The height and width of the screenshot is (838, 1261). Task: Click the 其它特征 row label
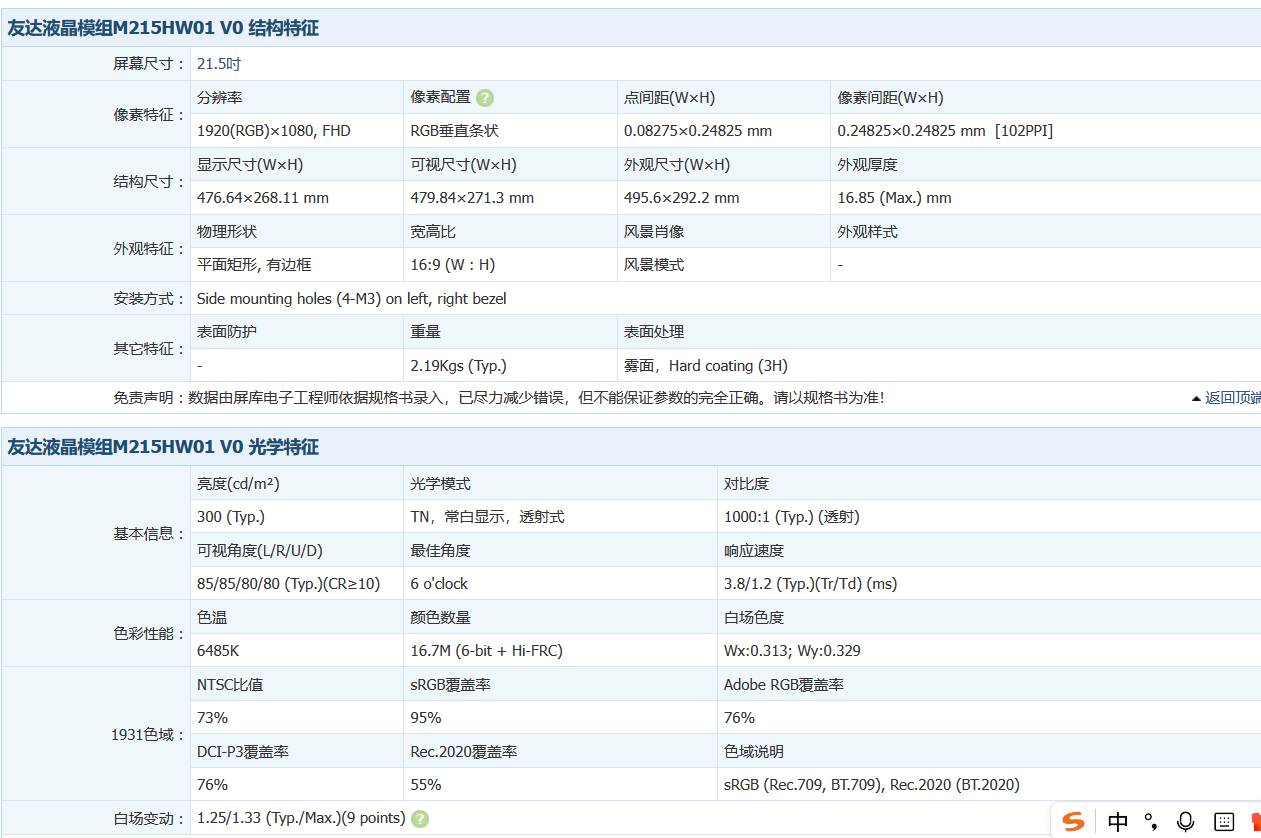(x=150, y=349)
